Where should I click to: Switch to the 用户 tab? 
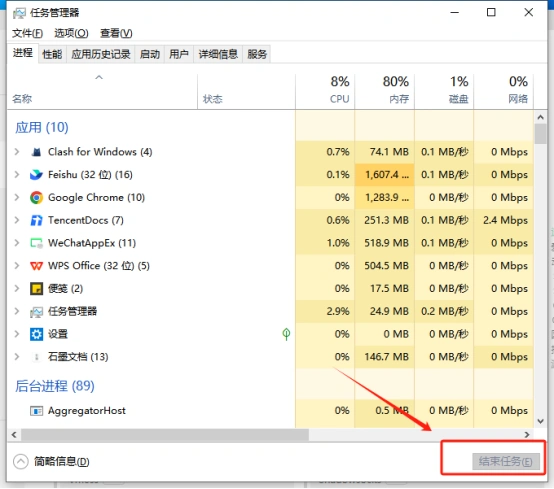click(179, 54)
